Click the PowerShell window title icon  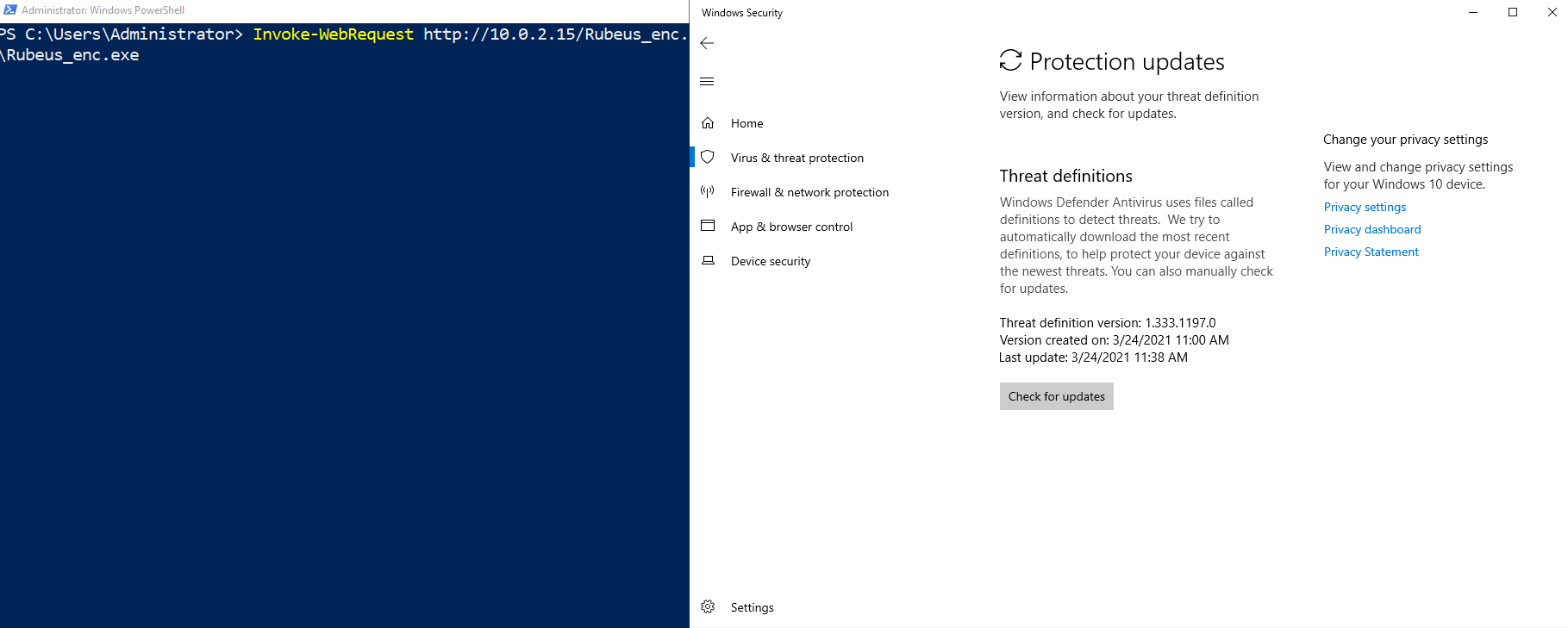[10, 9]
